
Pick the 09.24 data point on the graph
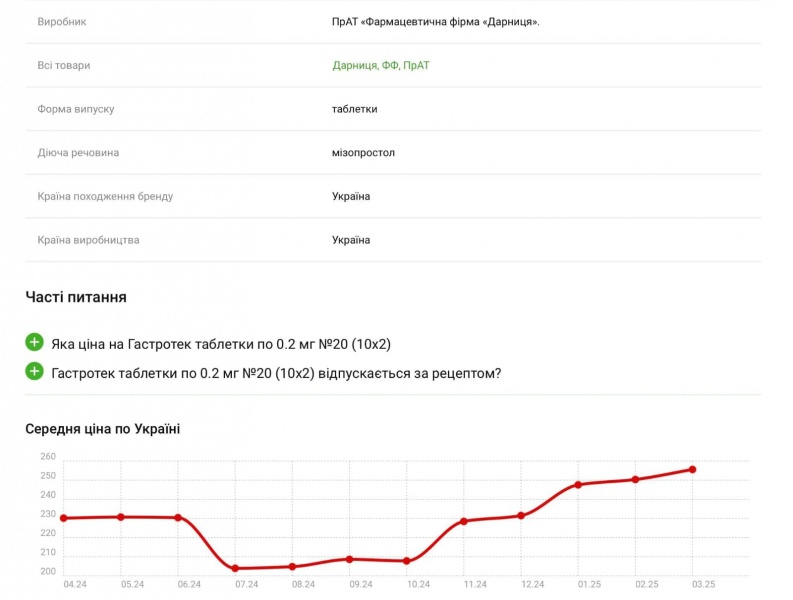pos(349,559)
